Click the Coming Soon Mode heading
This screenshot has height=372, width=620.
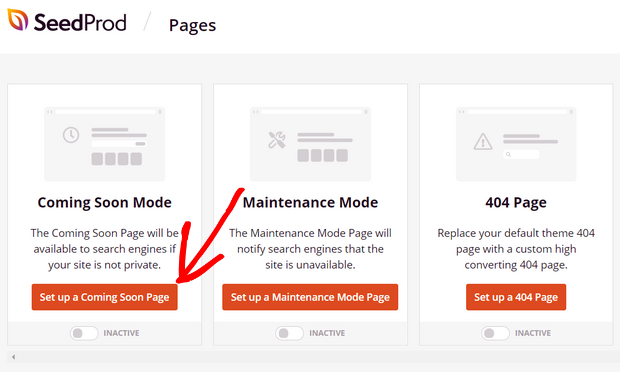[104, 202]
